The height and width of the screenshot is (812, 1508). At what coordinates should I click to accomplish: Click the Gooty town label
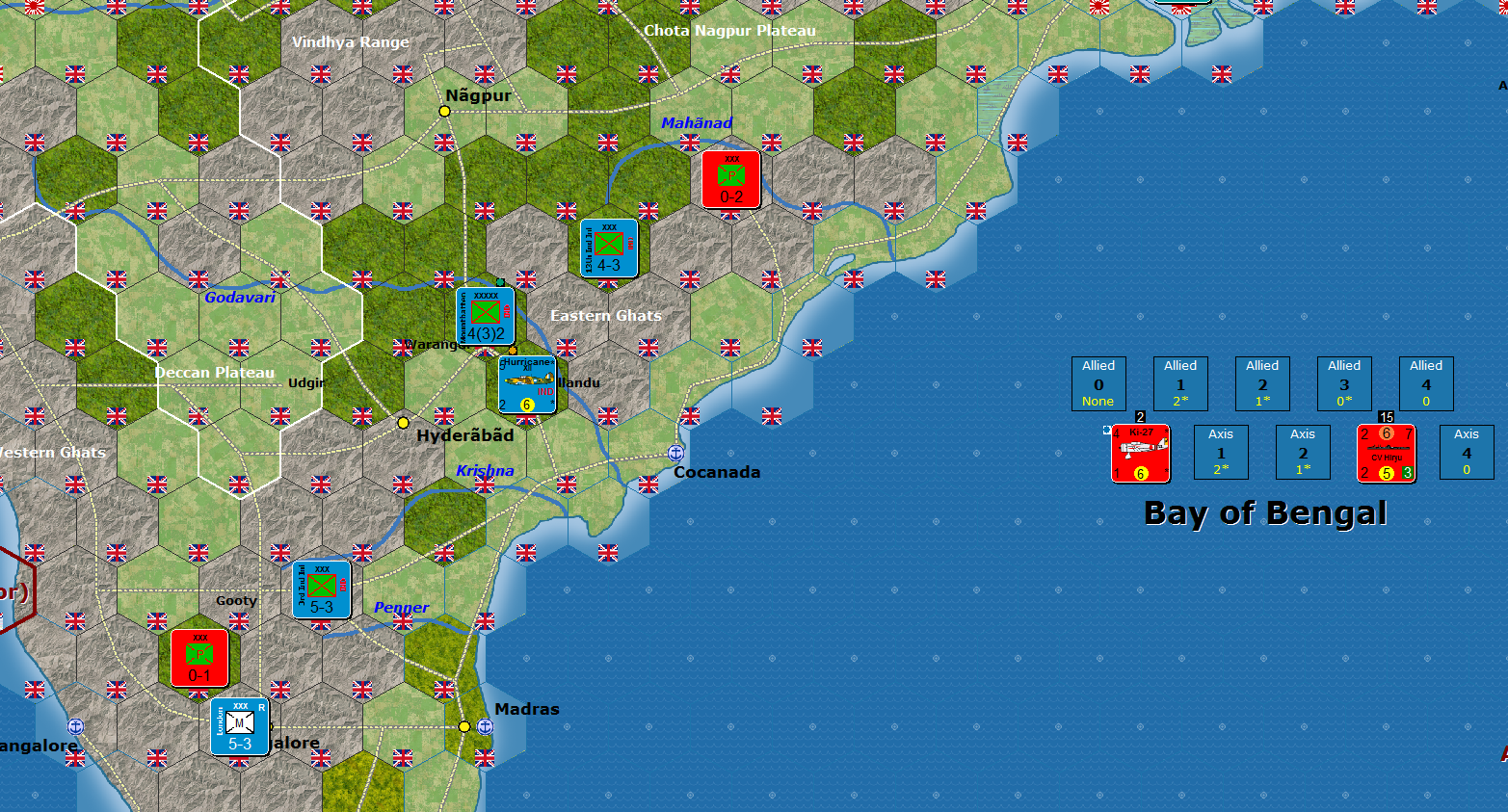tap(236, 601)
